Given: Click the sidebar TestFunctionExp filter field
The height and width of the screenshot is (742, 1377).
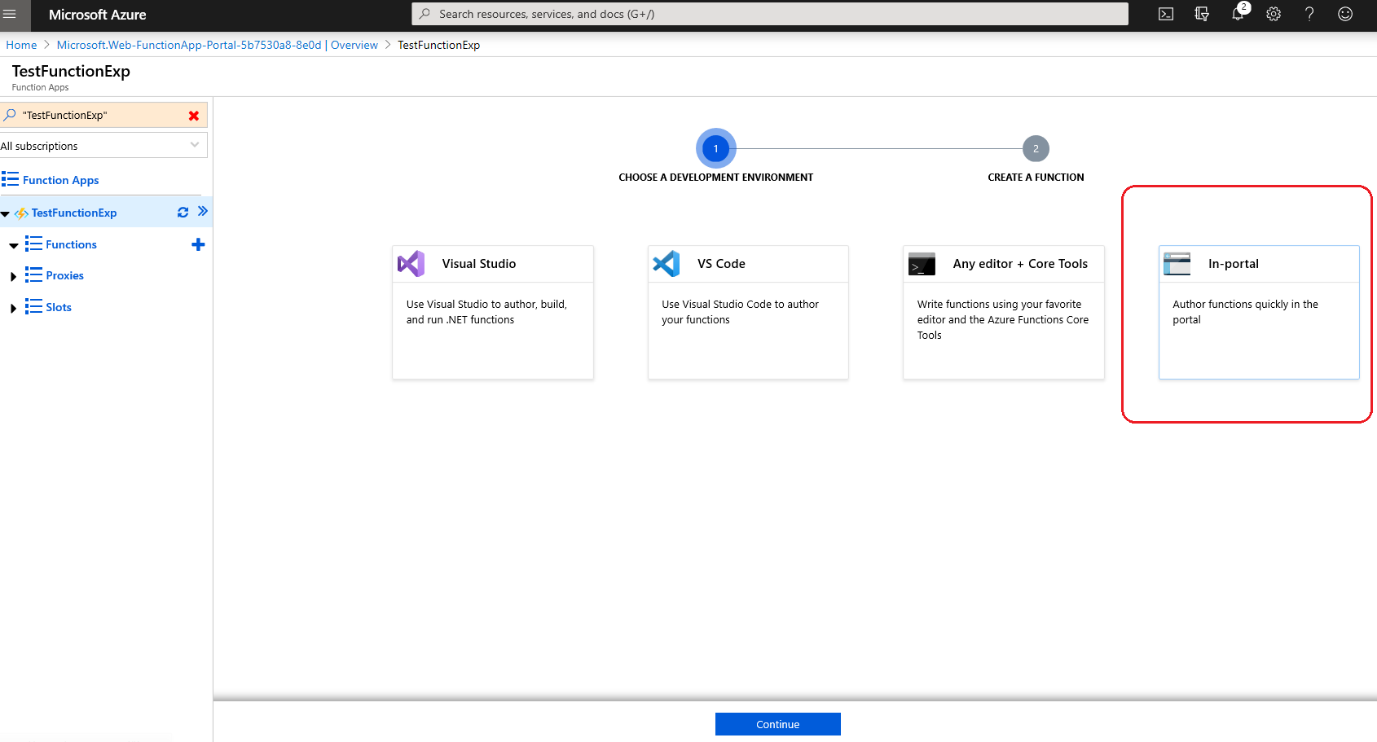Looking at the screenshot, I should click(104, 116).
